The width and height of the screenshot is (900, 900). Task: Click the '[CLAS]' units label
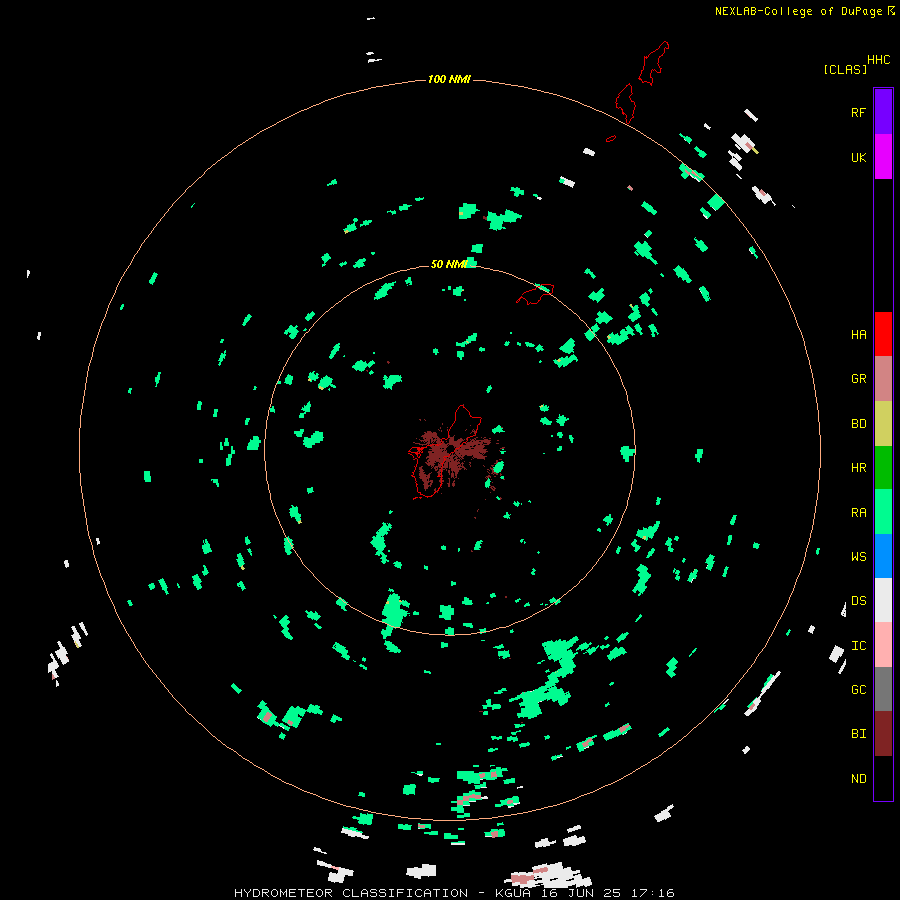(x=845, y=69)
